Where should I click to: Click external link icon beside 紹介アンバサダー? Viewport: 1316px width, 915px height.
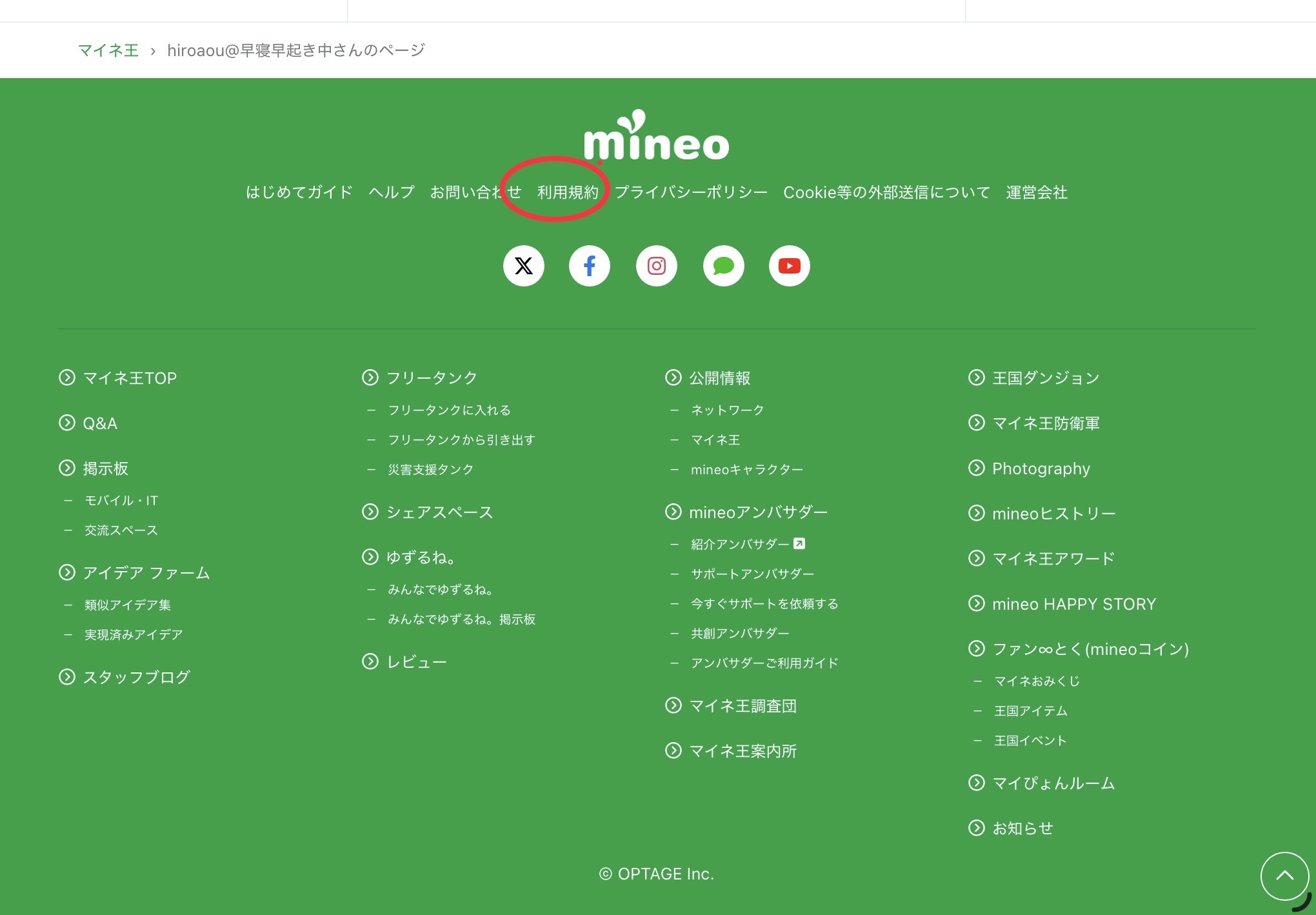pos(799,544)
